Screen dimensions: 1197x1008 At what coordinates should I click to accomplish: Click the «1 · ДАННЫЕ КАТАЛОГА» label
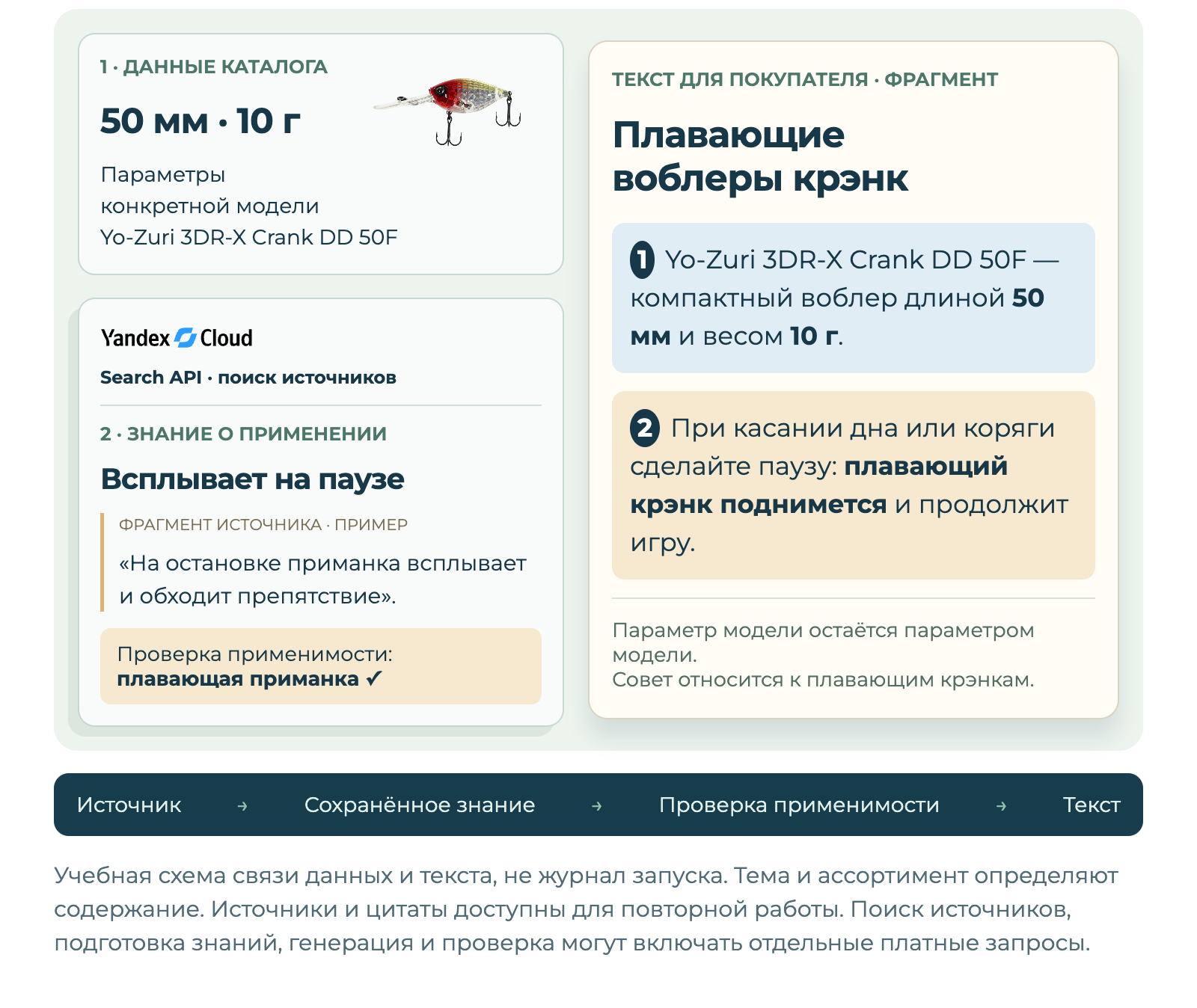(x=214, y=67)
